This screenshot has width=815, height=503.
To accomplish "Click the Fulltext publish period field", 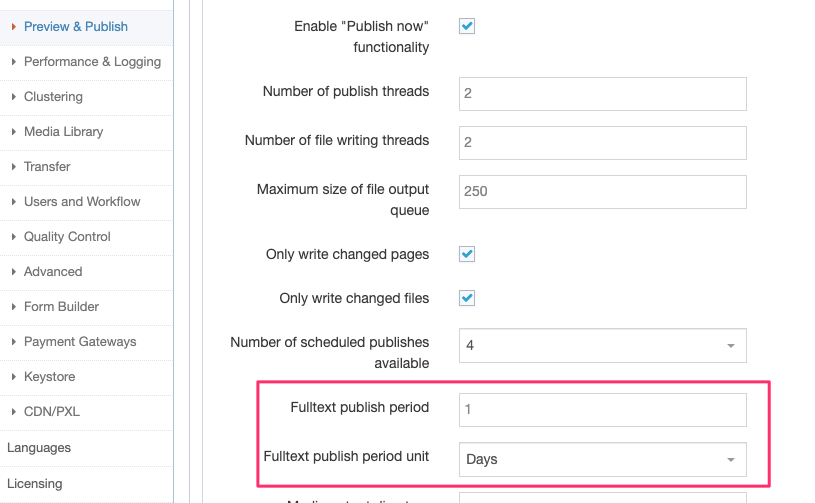I will [x=602, y=409].
